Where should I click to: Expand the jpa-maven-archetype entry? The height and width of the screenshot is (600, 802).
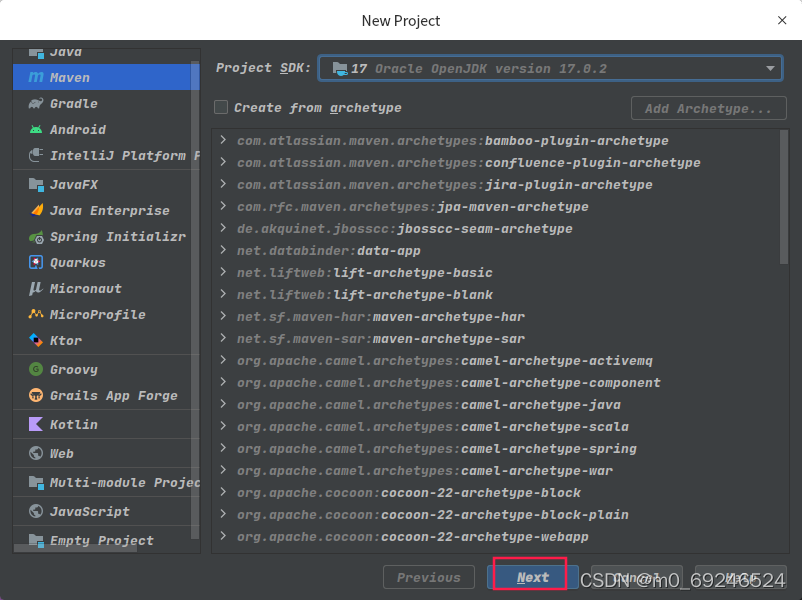223,207
